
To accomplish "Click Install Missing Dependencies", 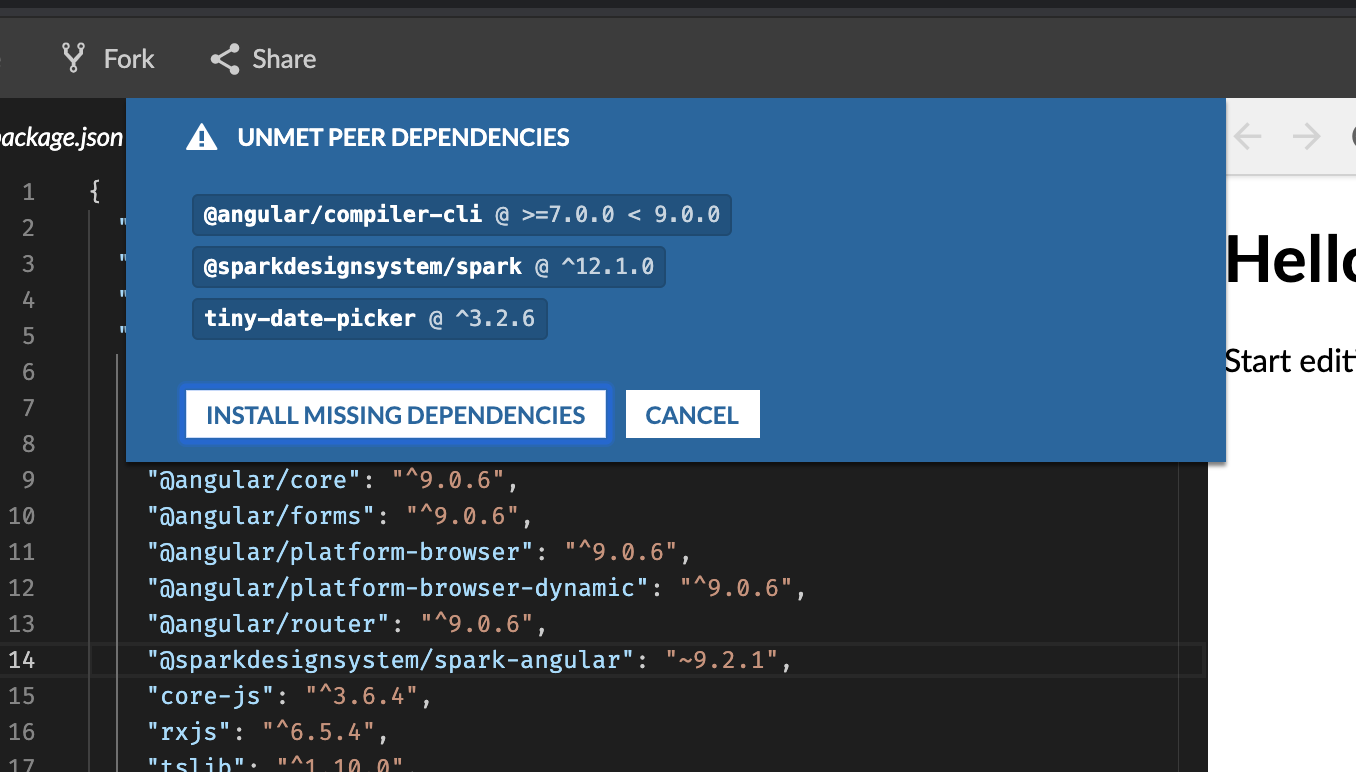I will [x=395, y=414].
